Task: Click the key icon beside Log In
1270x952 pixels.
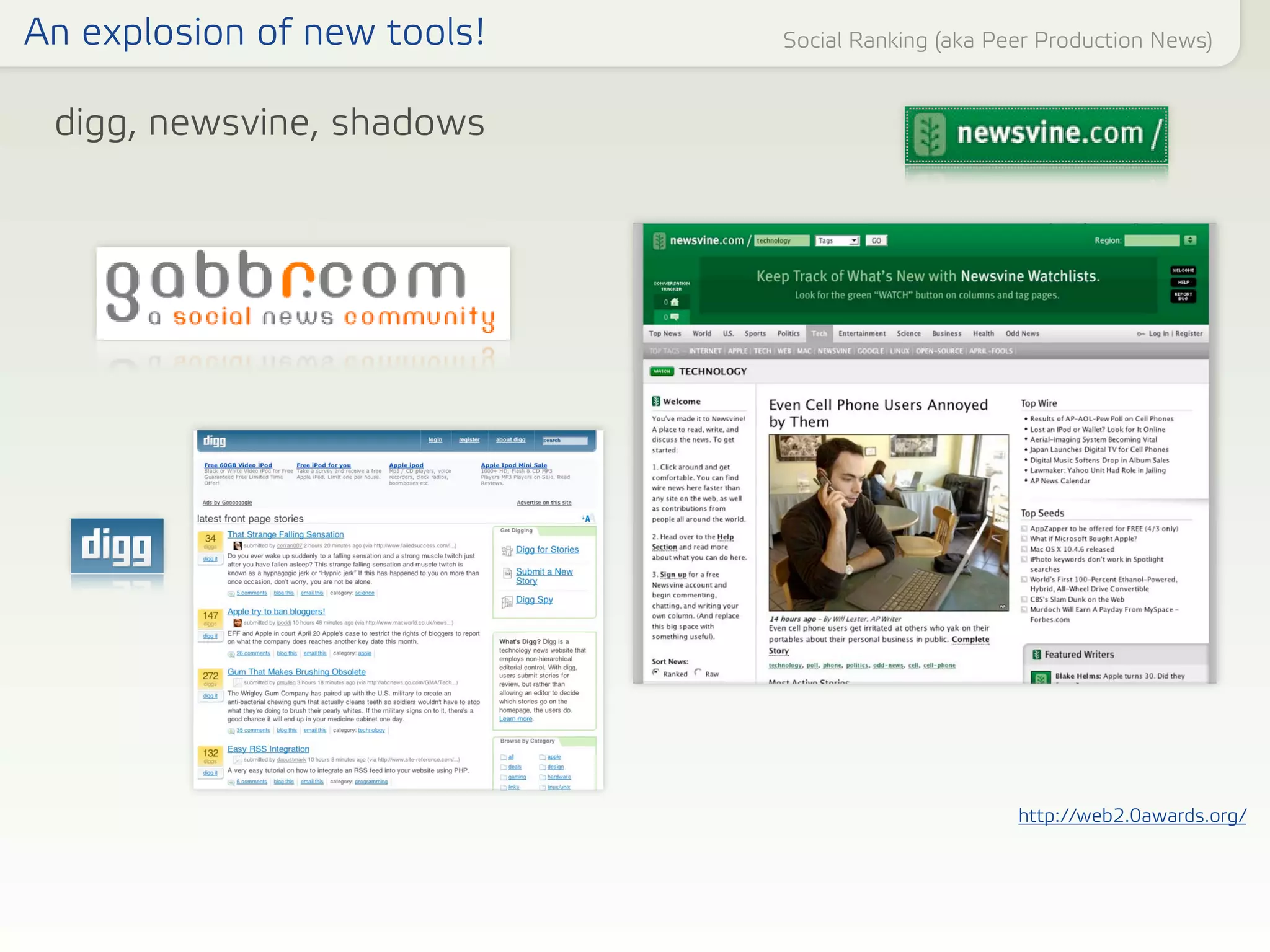Action: click(1140, 333)
